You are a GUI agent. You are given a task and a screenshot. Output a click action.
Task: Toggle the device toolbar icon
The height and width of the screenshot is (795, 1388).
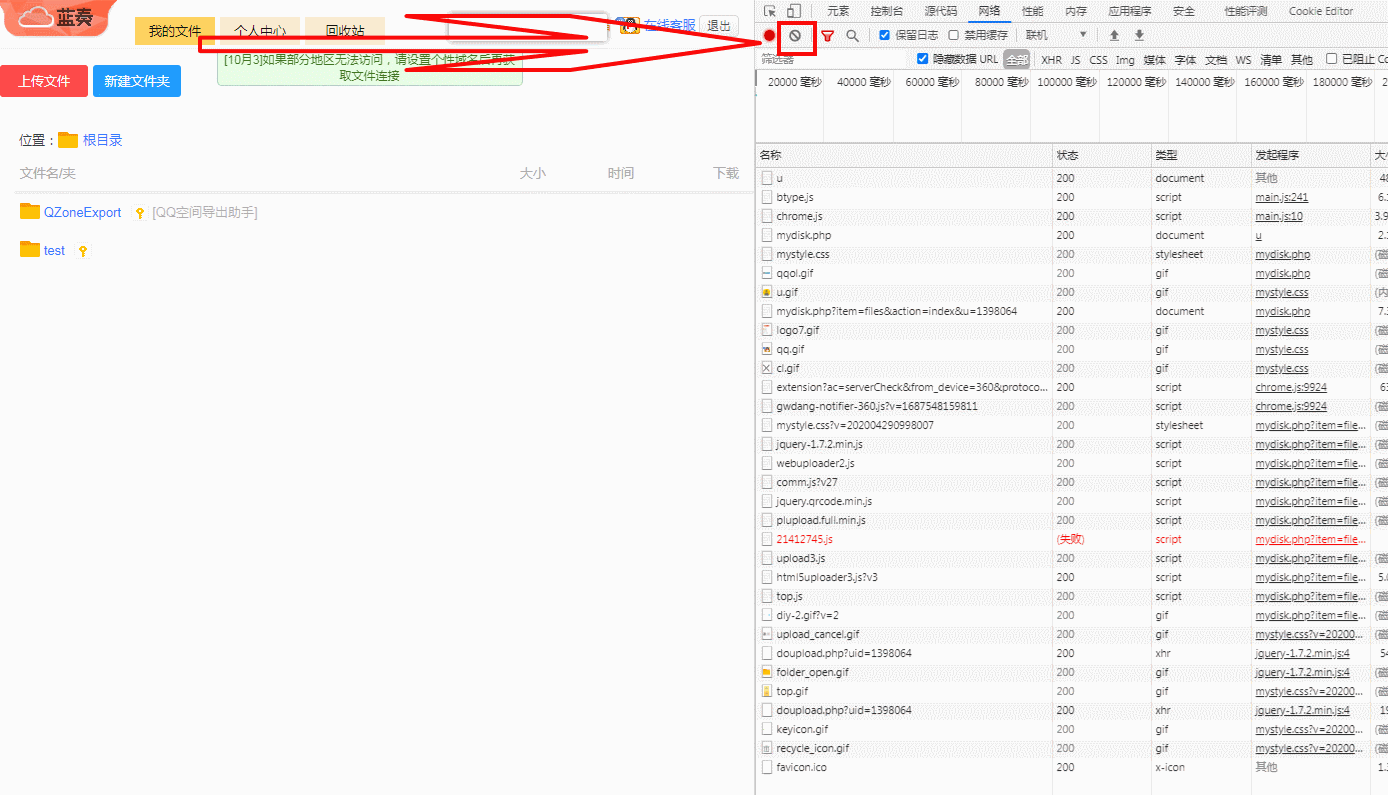(793, 11)
